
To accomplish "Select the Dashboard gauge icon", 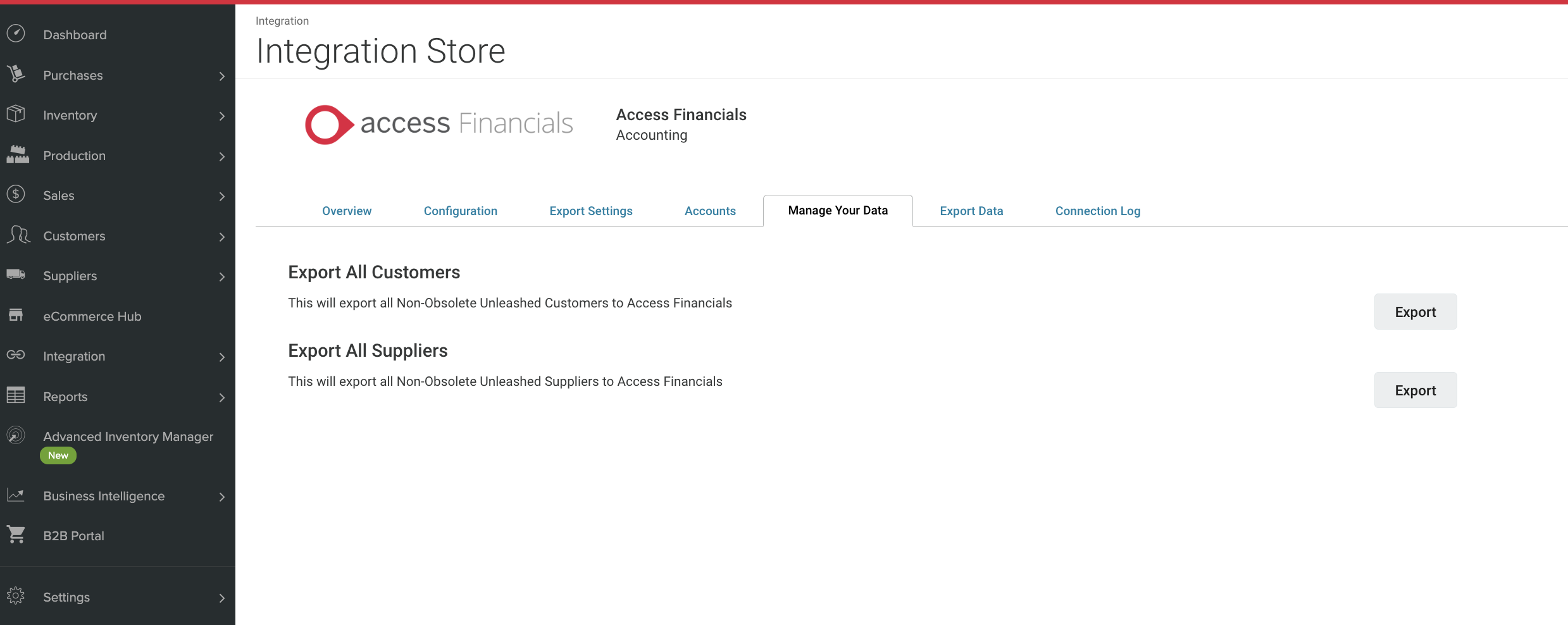I will point(16,34).
